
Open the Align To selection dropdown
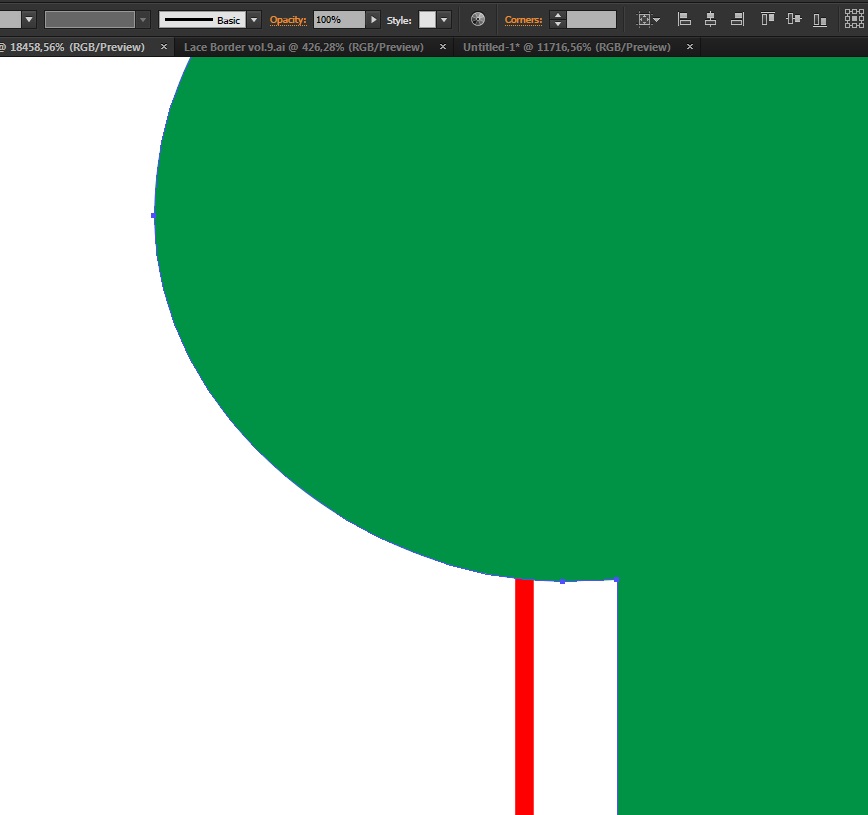648,19
